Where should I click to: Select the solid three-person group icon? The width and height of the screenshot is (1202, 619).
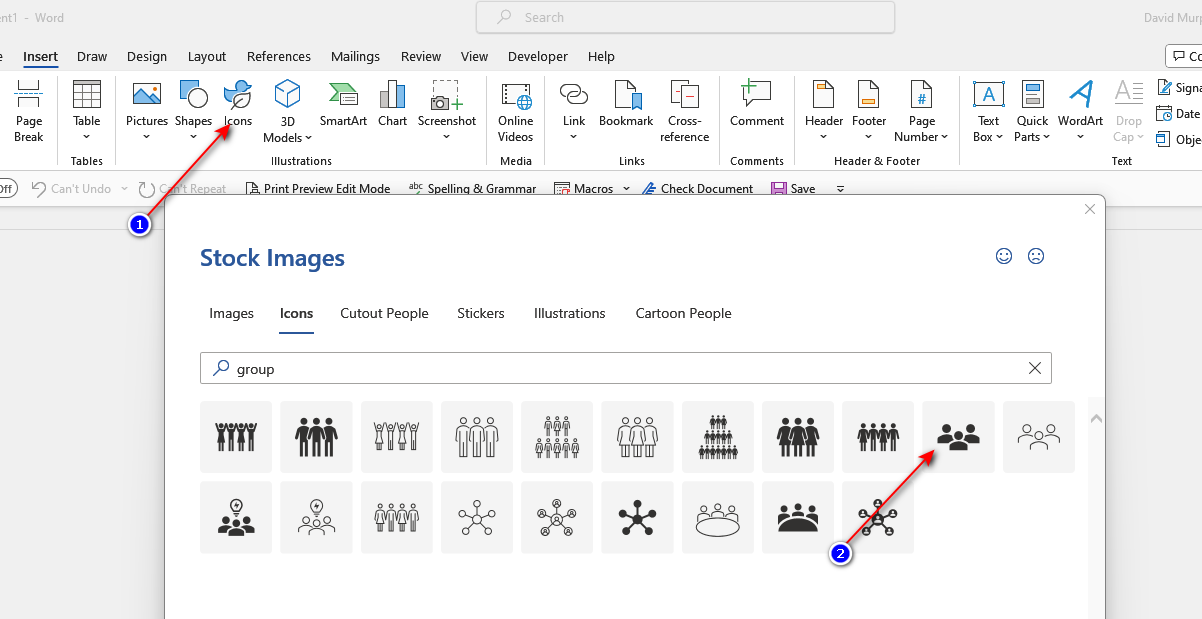(x=958, y=437)
